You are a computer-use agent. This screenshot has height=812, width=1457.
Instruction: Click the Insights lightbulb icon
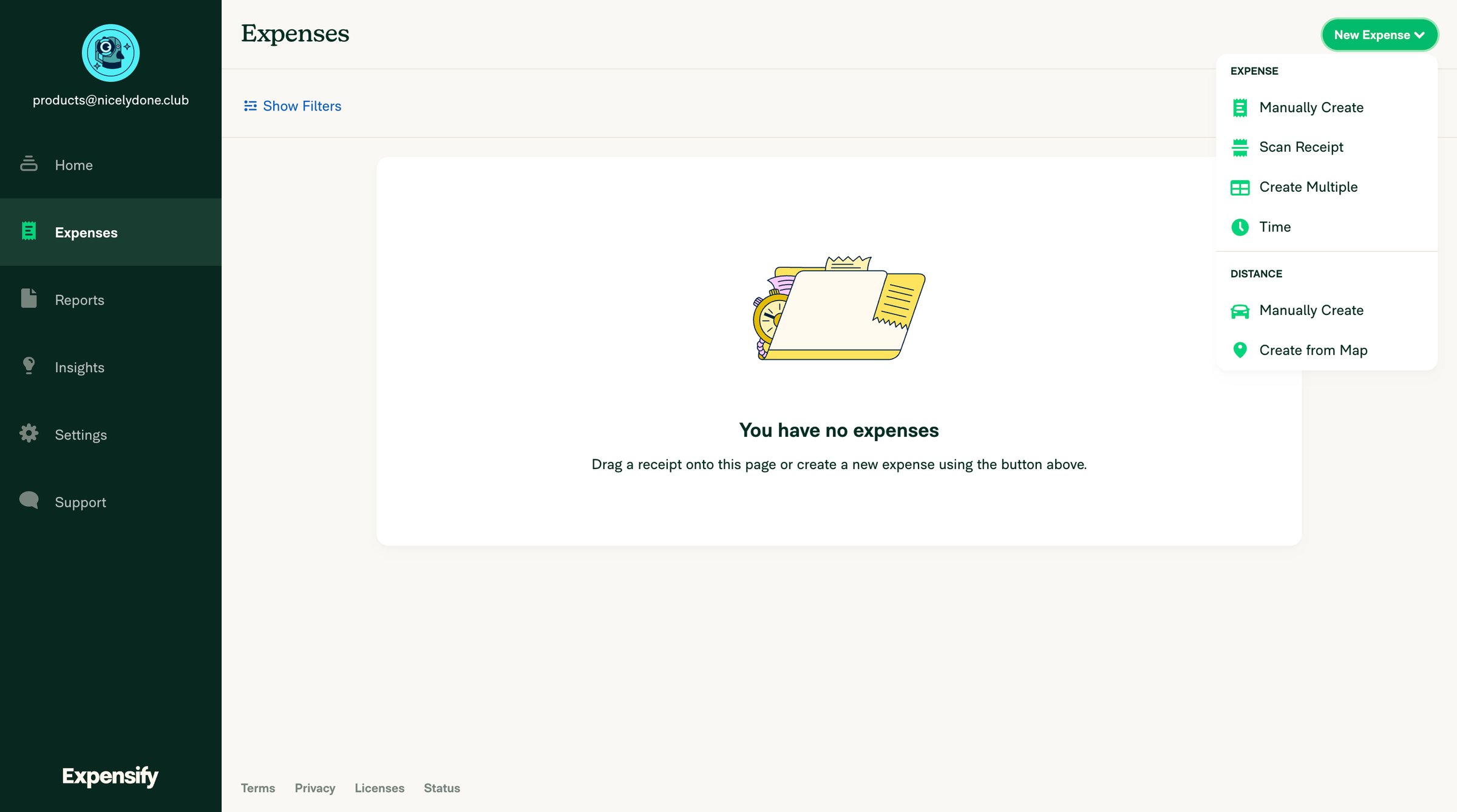pos(29,366)
